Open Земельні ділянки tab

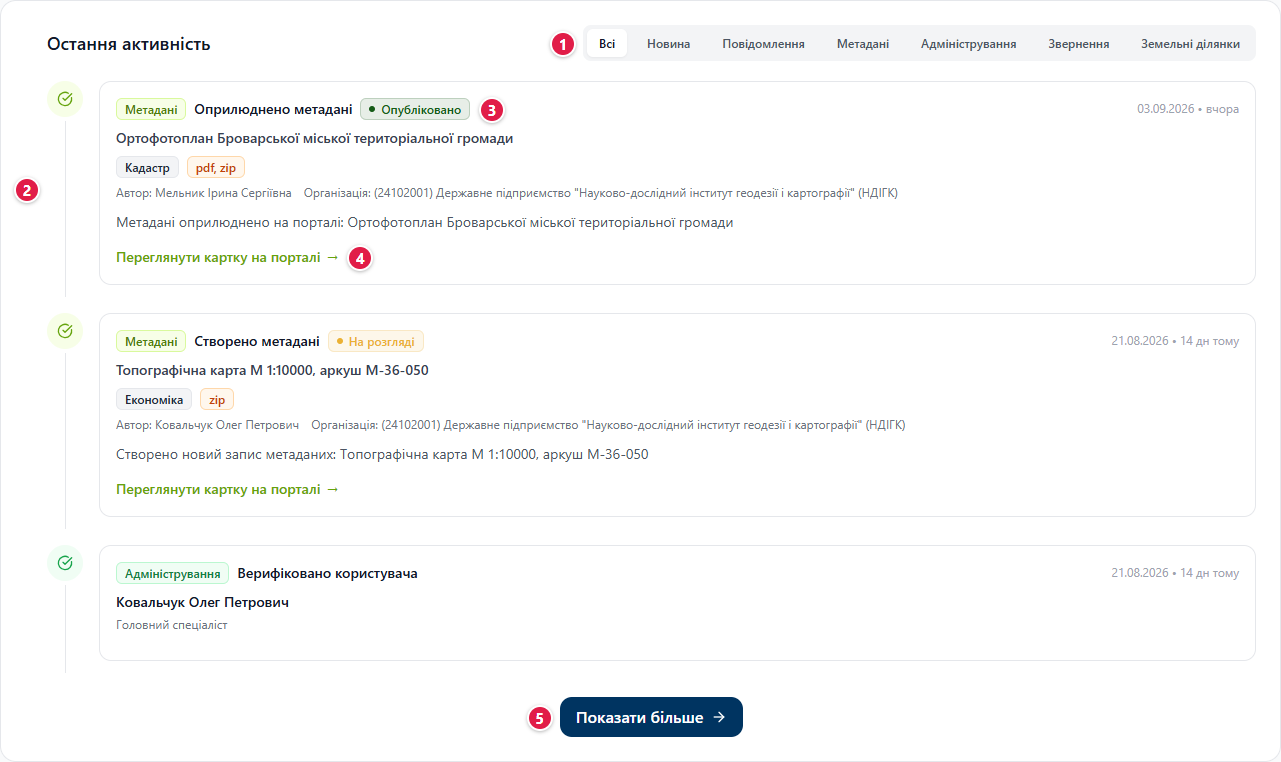[1190, 44]
